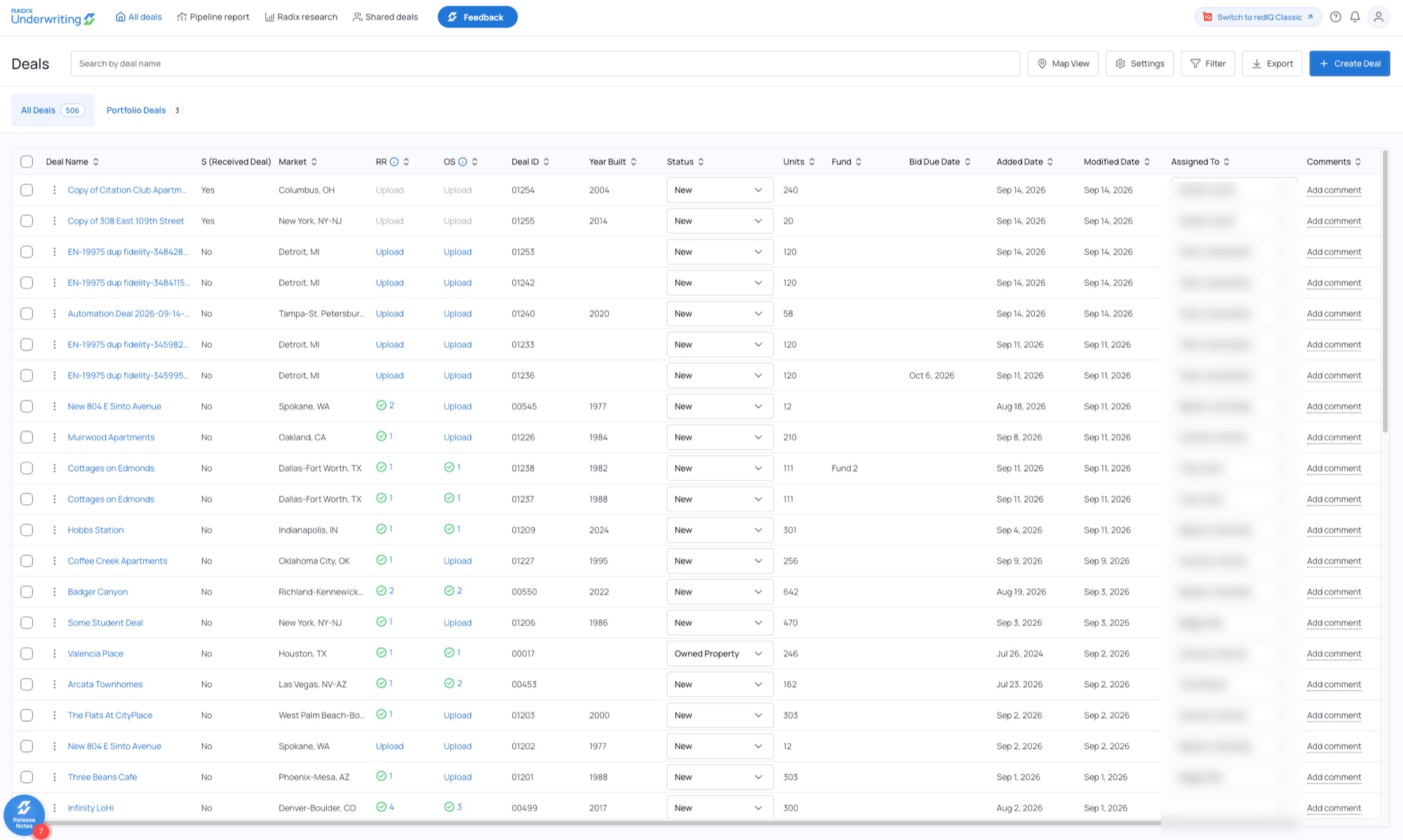Open row menu for Valencia Place
The height and width of the screenshot is (840, 1403).
[54, 653]
